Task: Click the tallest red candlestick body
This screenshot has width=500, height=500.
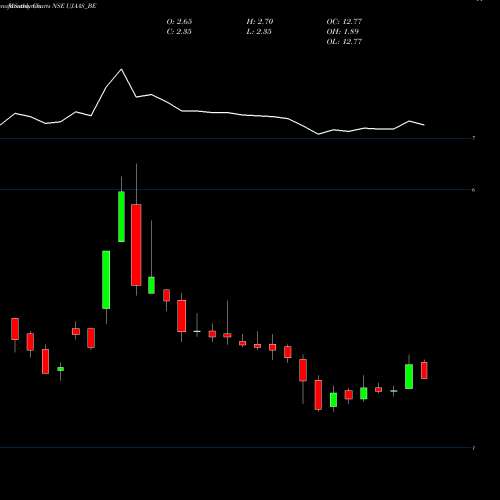Action: [136, 245]
